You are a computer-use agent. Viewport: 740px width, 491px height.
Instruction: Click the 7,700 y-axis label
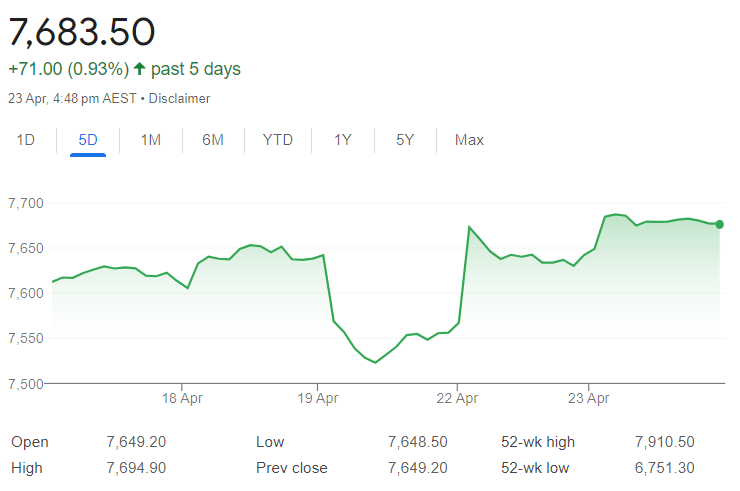pyautogui.click(x=25, y=203)
